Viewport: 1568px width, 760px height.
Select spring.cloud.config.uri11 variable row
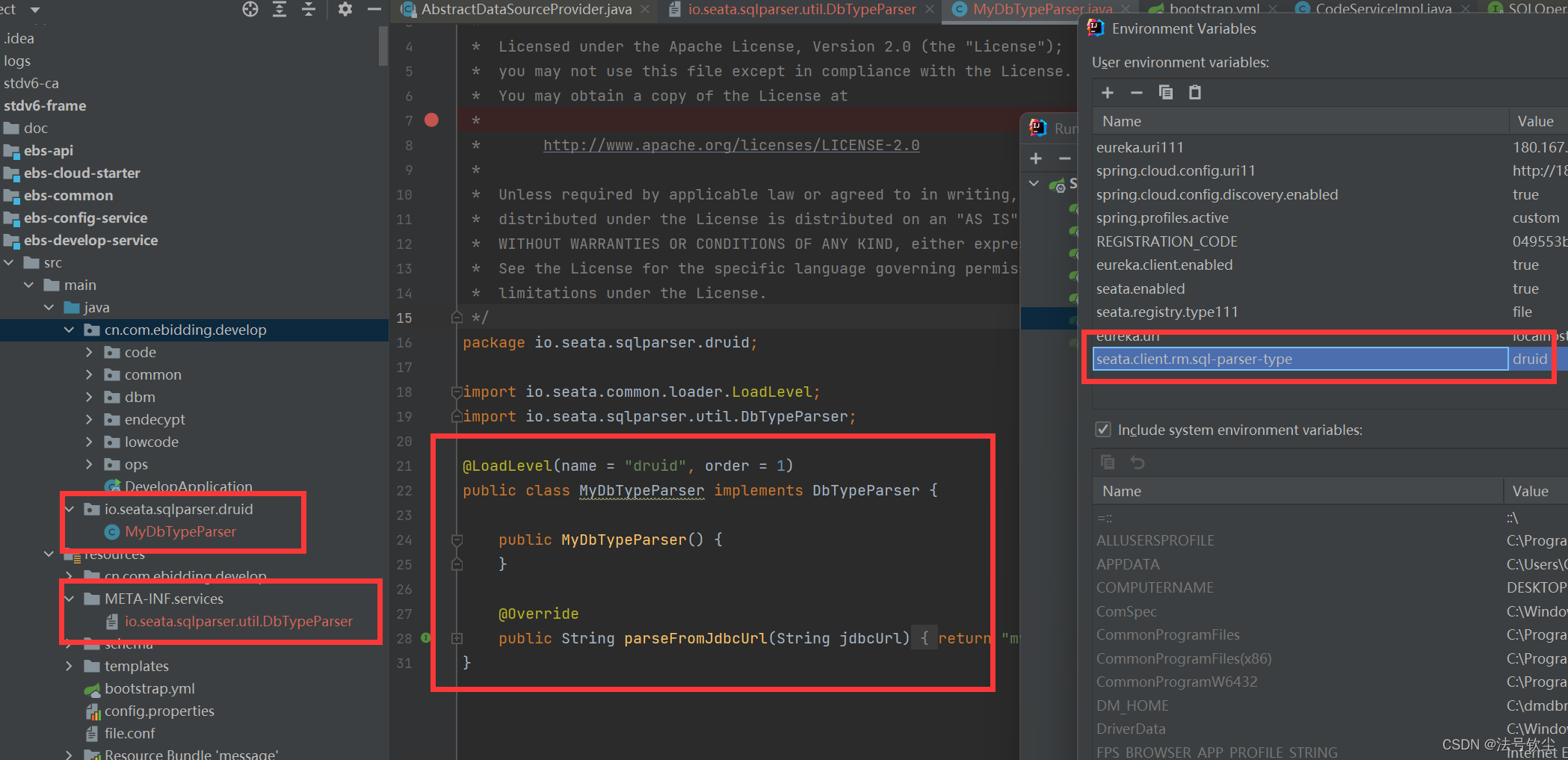click(1330, 171)
